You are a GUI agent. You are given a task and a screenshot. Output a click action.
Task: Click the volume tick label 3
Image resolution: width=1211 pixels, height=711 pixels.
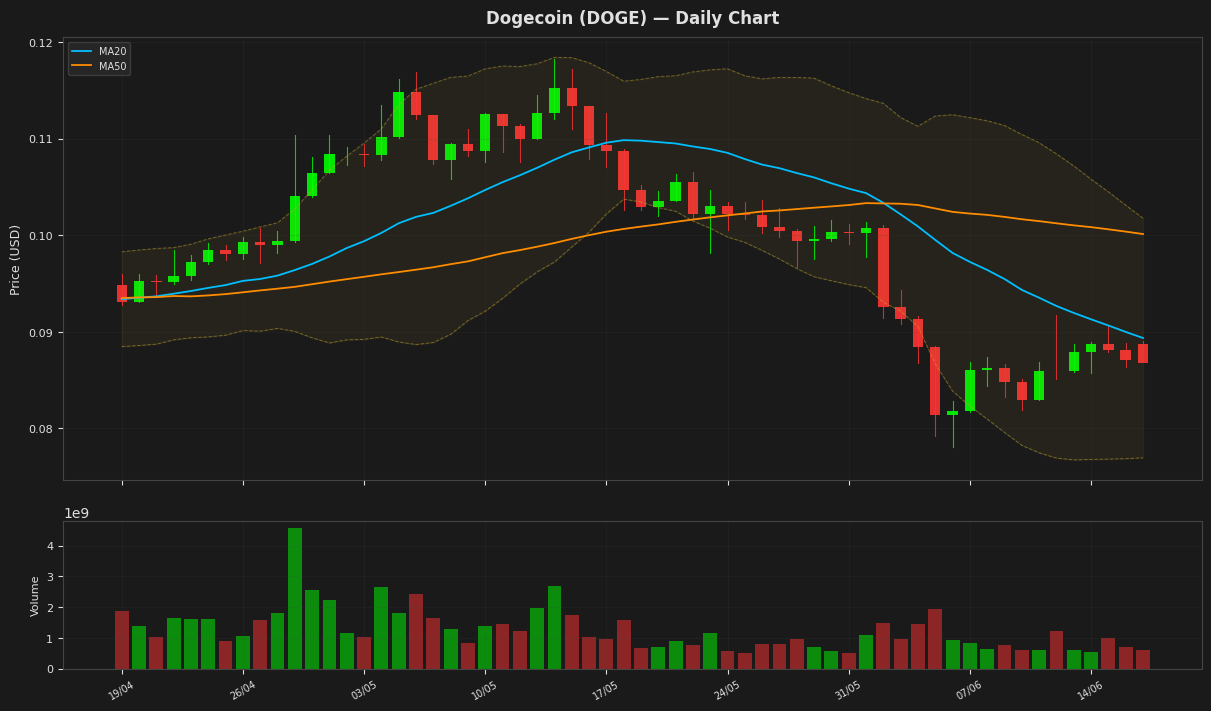[50, 577]
